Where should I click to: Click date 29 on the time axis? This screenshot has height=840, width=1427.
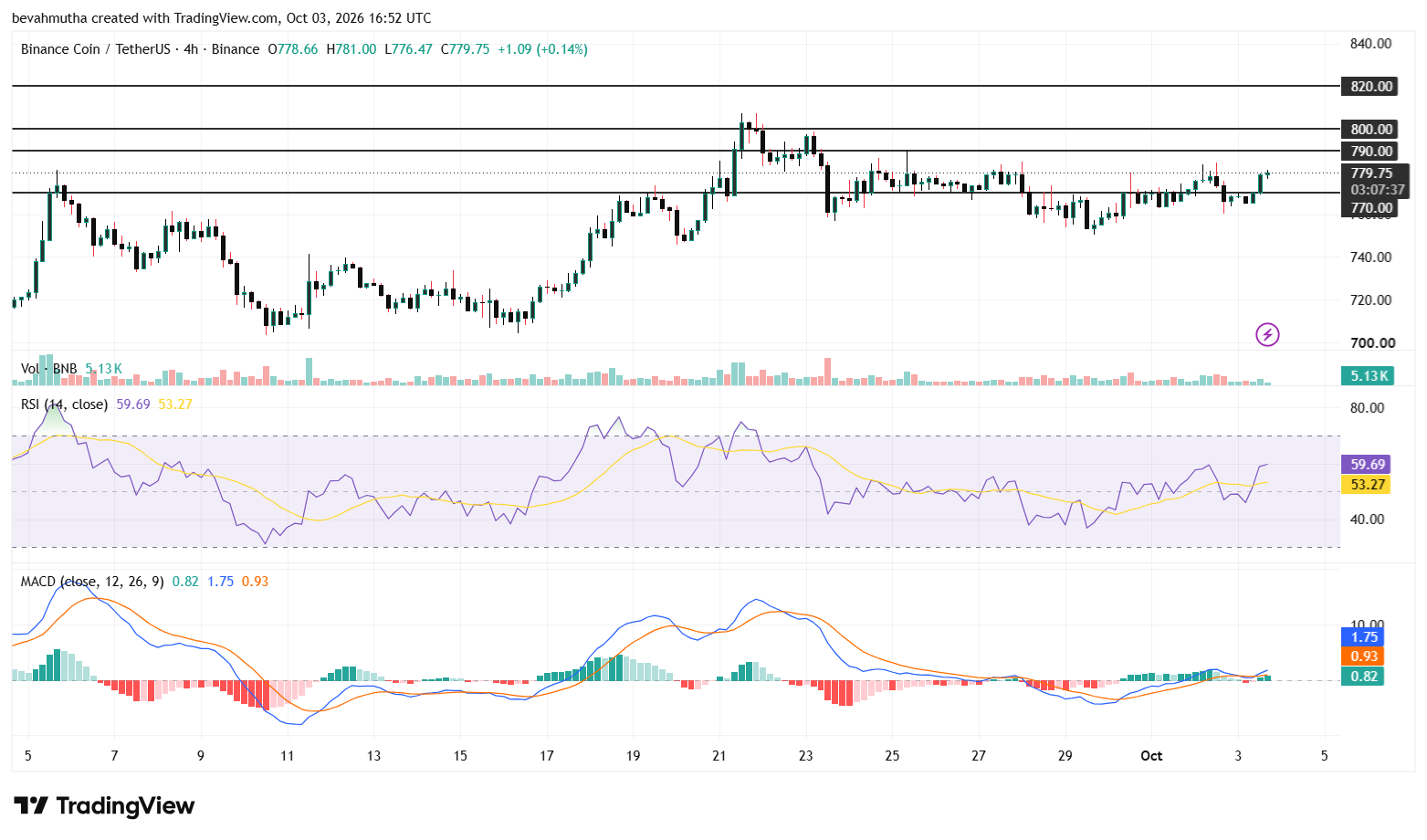pyautogui.click(x=1065, y=756)
